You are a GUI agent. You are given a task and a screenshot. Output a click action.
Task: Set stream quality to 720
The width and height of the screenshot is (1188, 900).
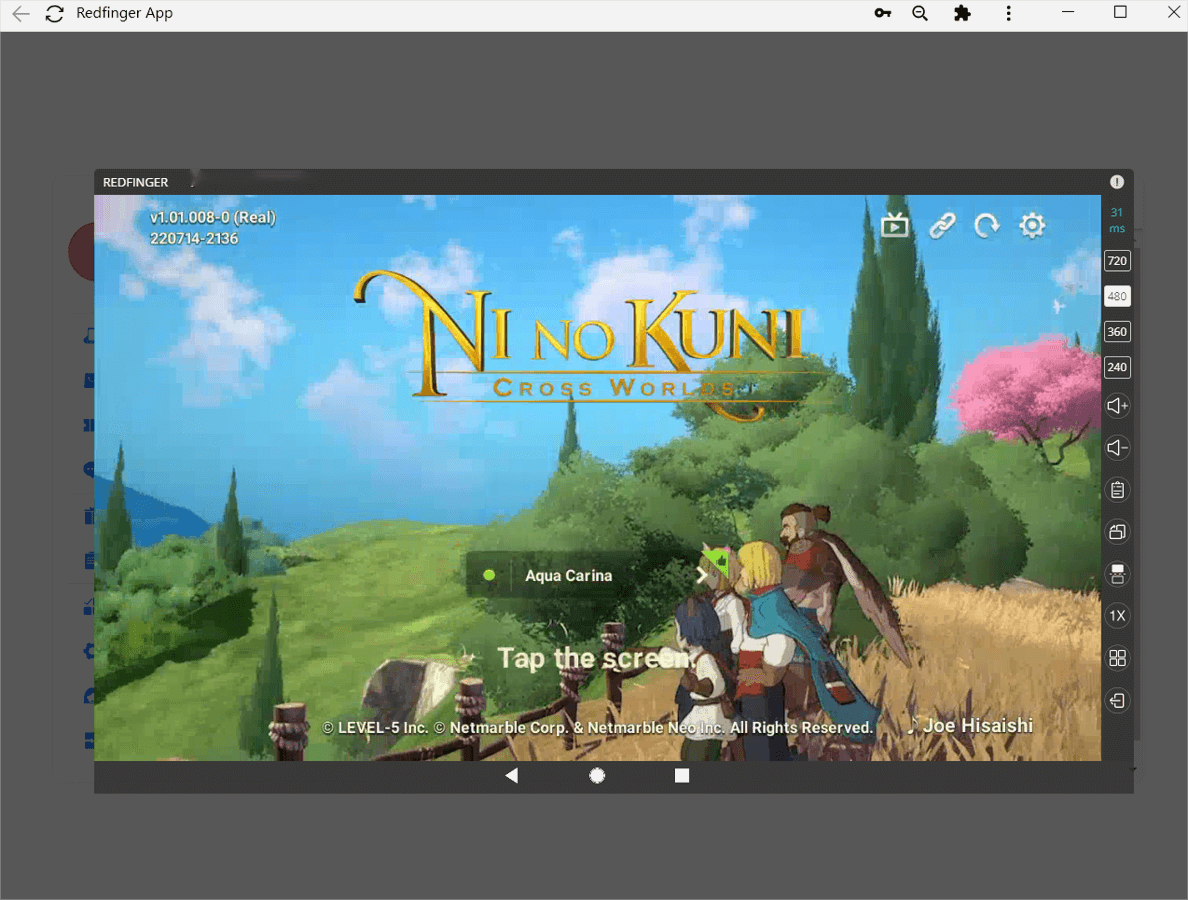coord(1117,261)
